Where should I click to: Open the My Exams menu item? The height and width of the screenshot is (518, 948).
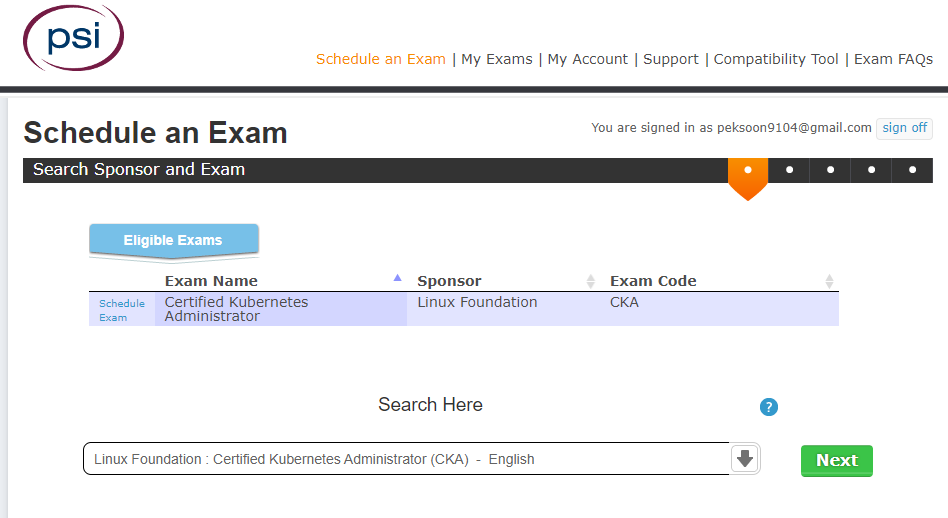click(496, 59)
